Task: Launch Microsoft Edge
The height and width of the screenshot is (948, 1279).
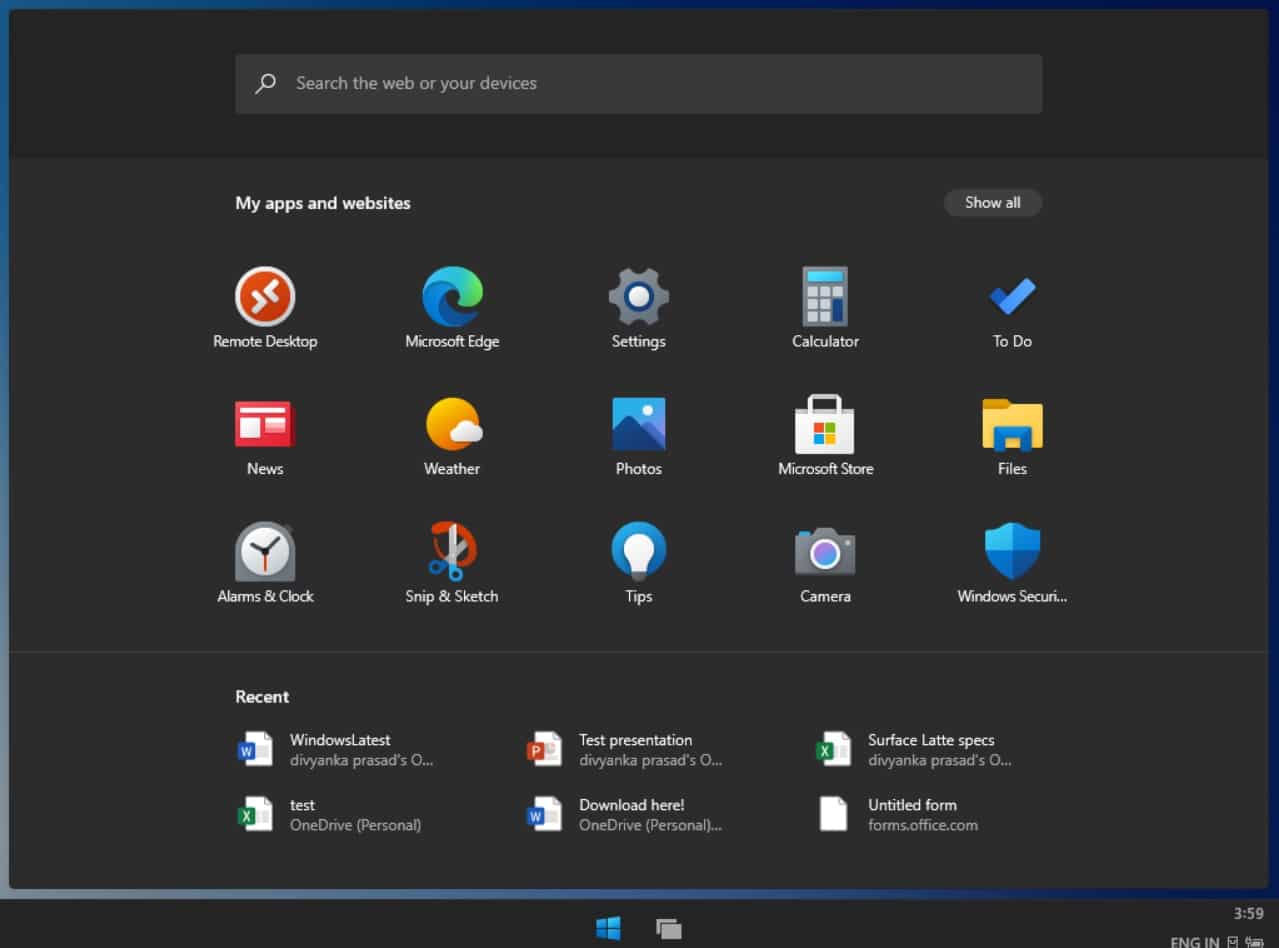Action: (x=452, y=309)
